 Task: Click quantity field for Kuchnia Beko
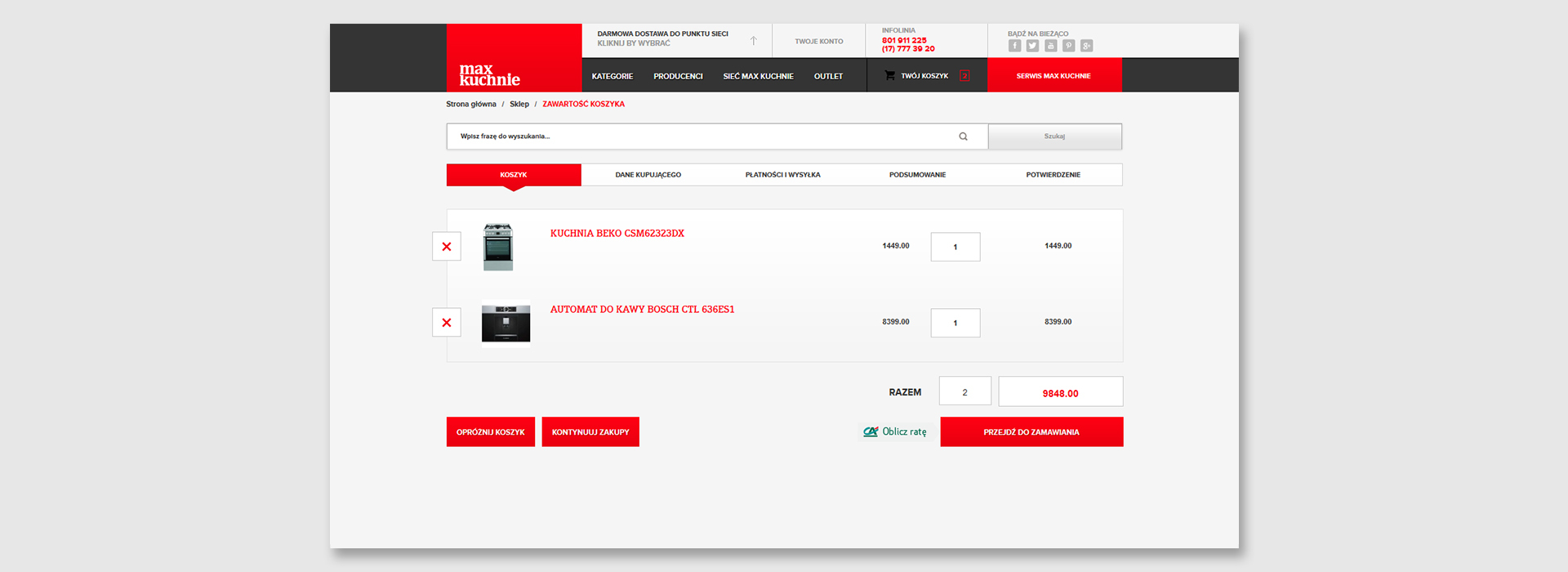(955, 247)
